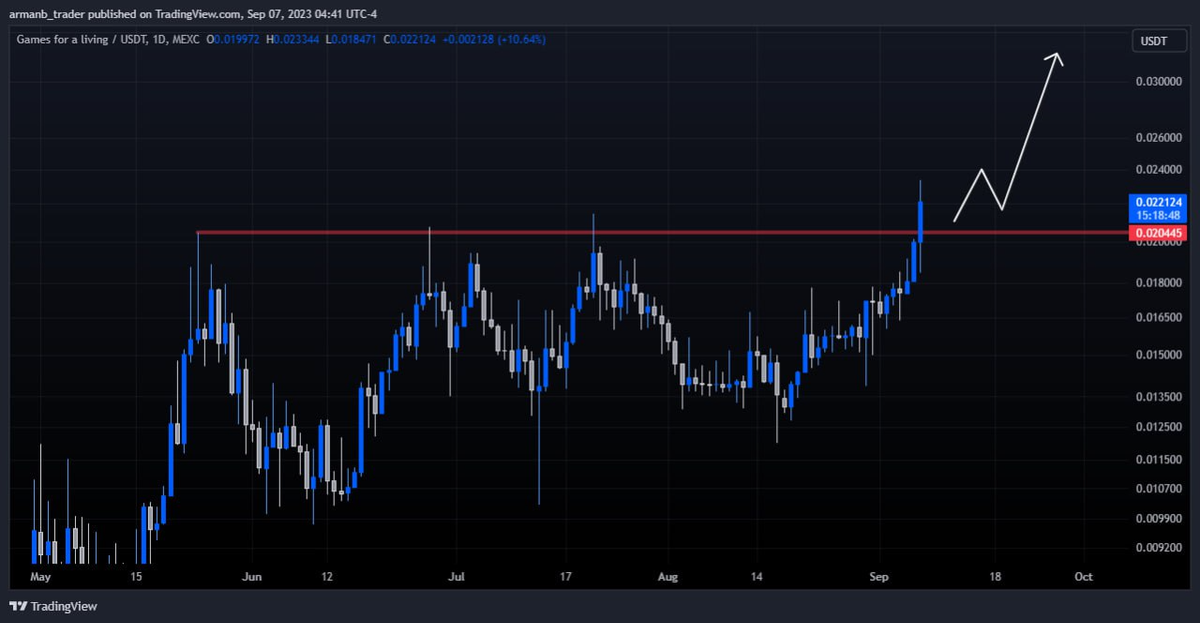This screenshot has height=623, width=1200.
Task: Click the Aug label on the time axis
Action: point(669,577)
